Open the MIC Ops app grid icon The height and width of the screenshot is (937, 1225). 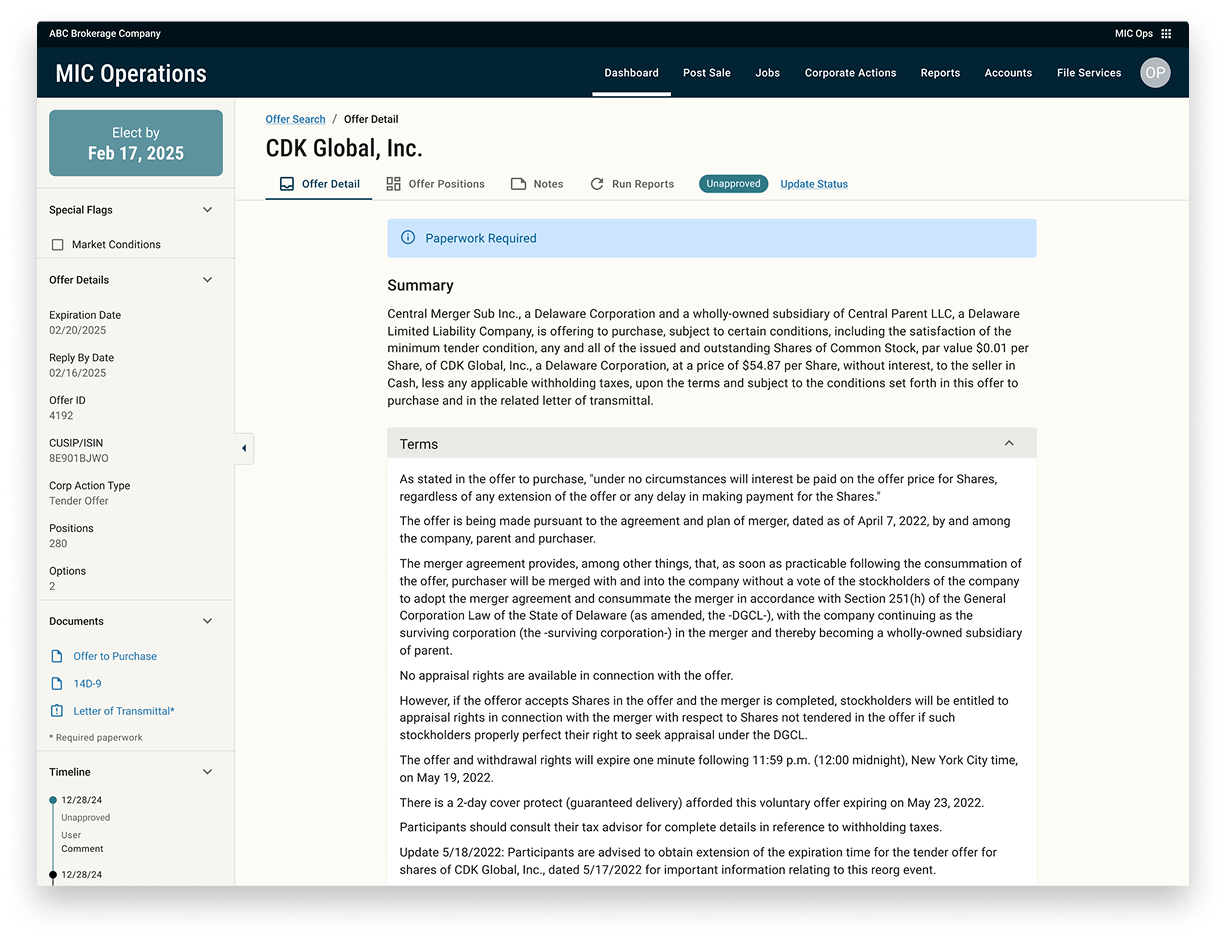coord(1166,34)
